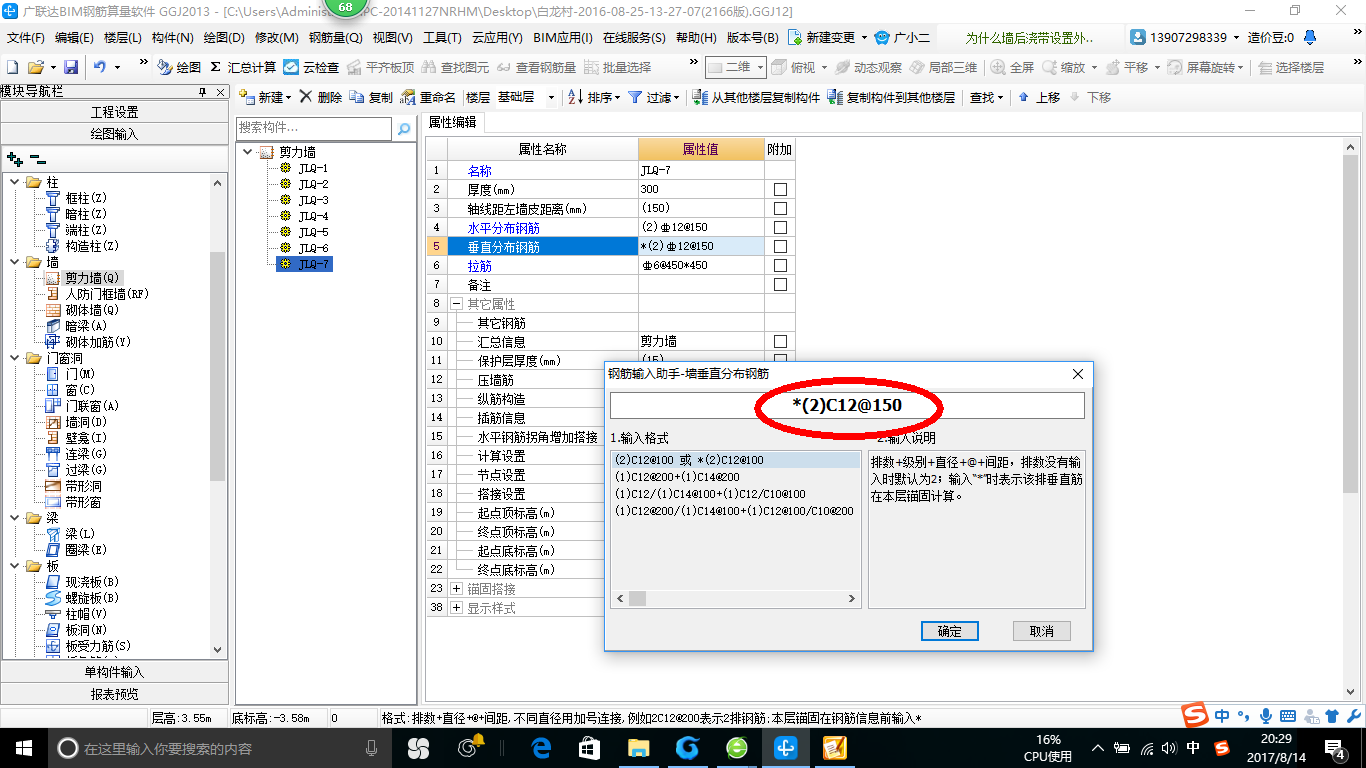Collapse the 梁 folder in navigation tree
Viewport: 1366px width, 768px height.
(15, 518)
